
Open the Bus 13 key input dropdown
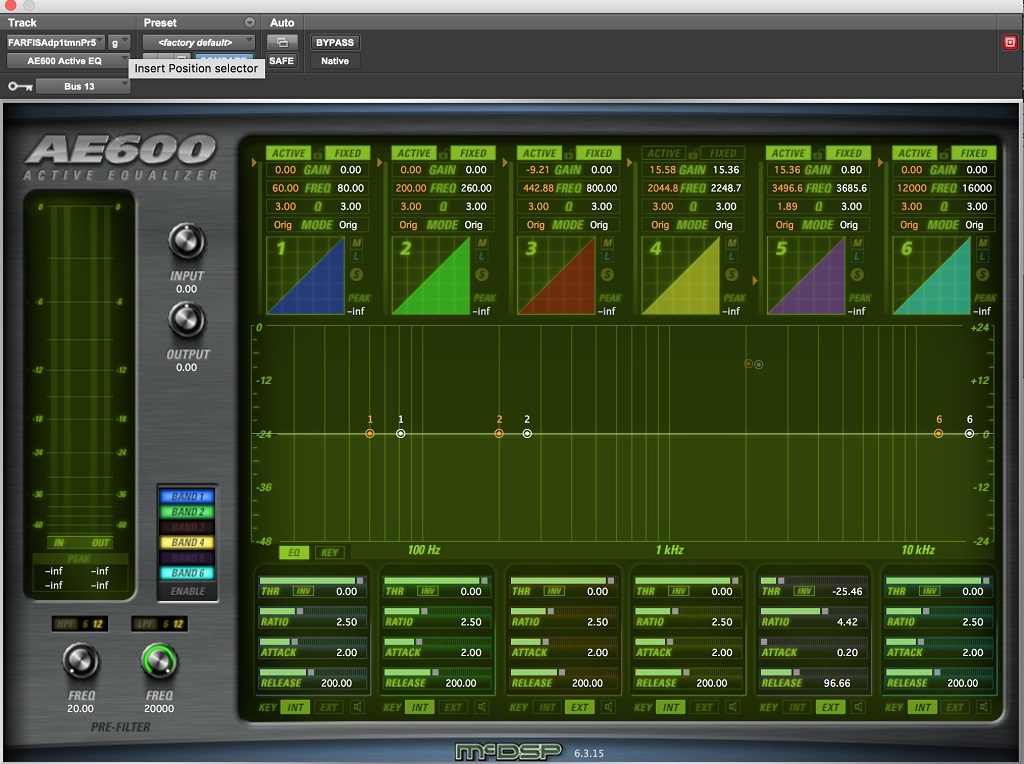[82, 86]
